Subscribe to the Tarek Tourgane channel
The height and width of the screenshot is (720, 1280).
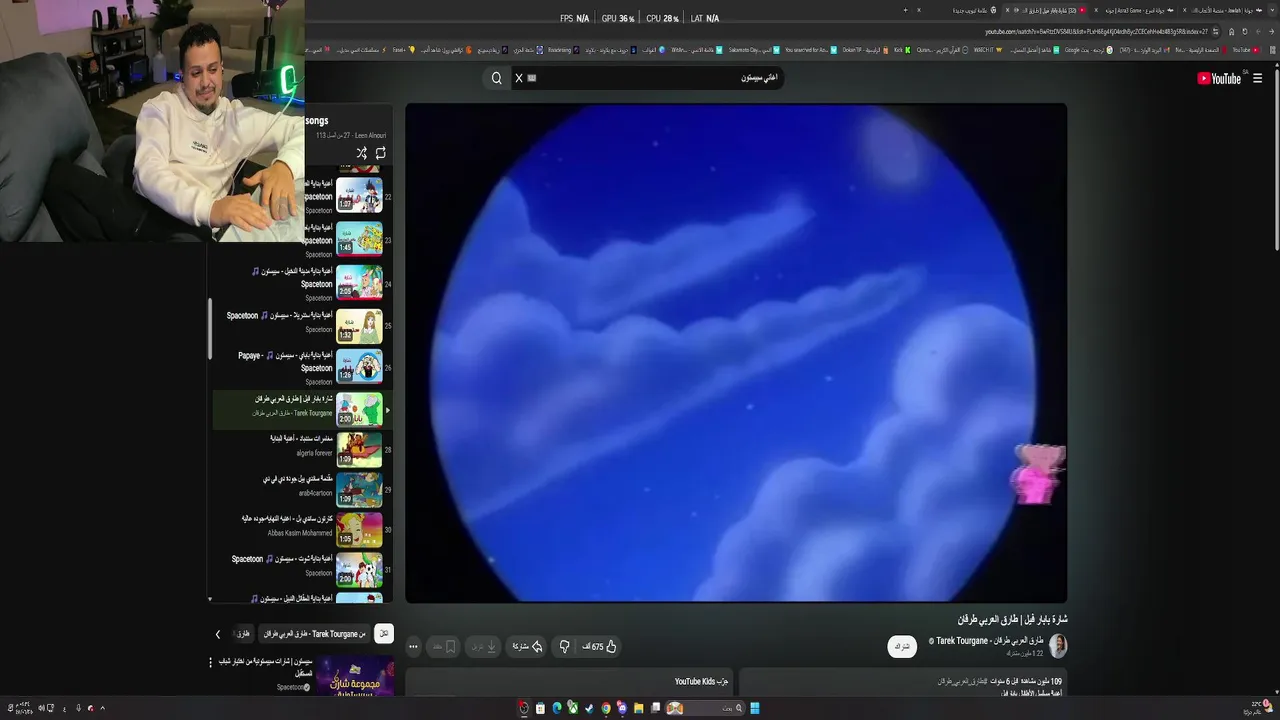coord(902,646)
